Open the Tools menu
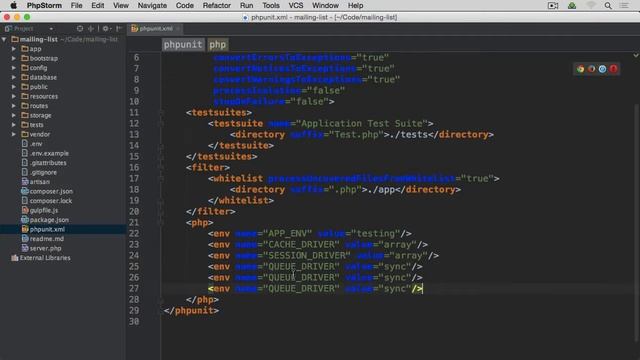This screenshot has width=640, height=360. [271, 6]
